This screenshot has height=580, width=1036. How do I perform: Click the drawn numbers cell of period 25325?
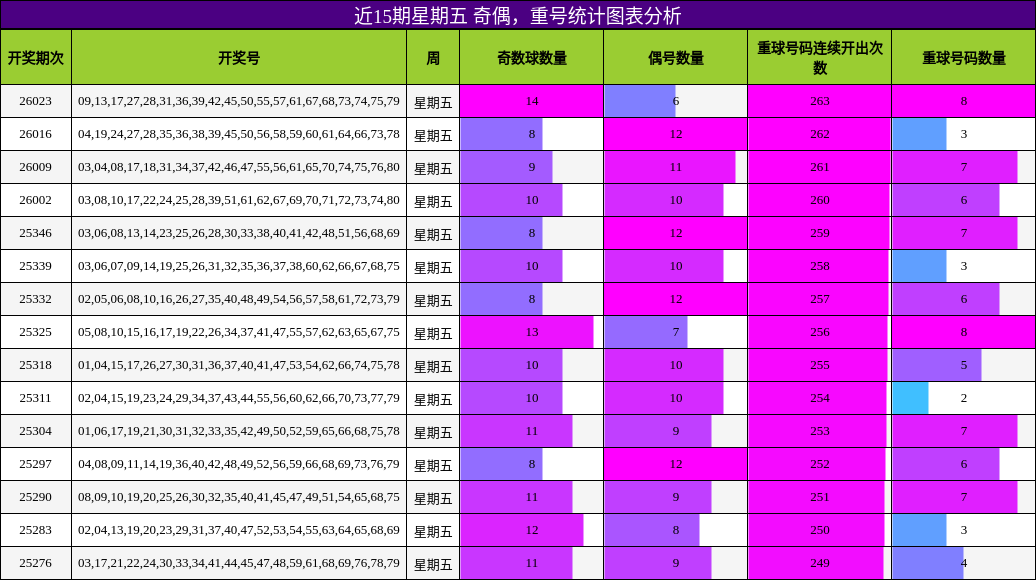coord(240,332)
